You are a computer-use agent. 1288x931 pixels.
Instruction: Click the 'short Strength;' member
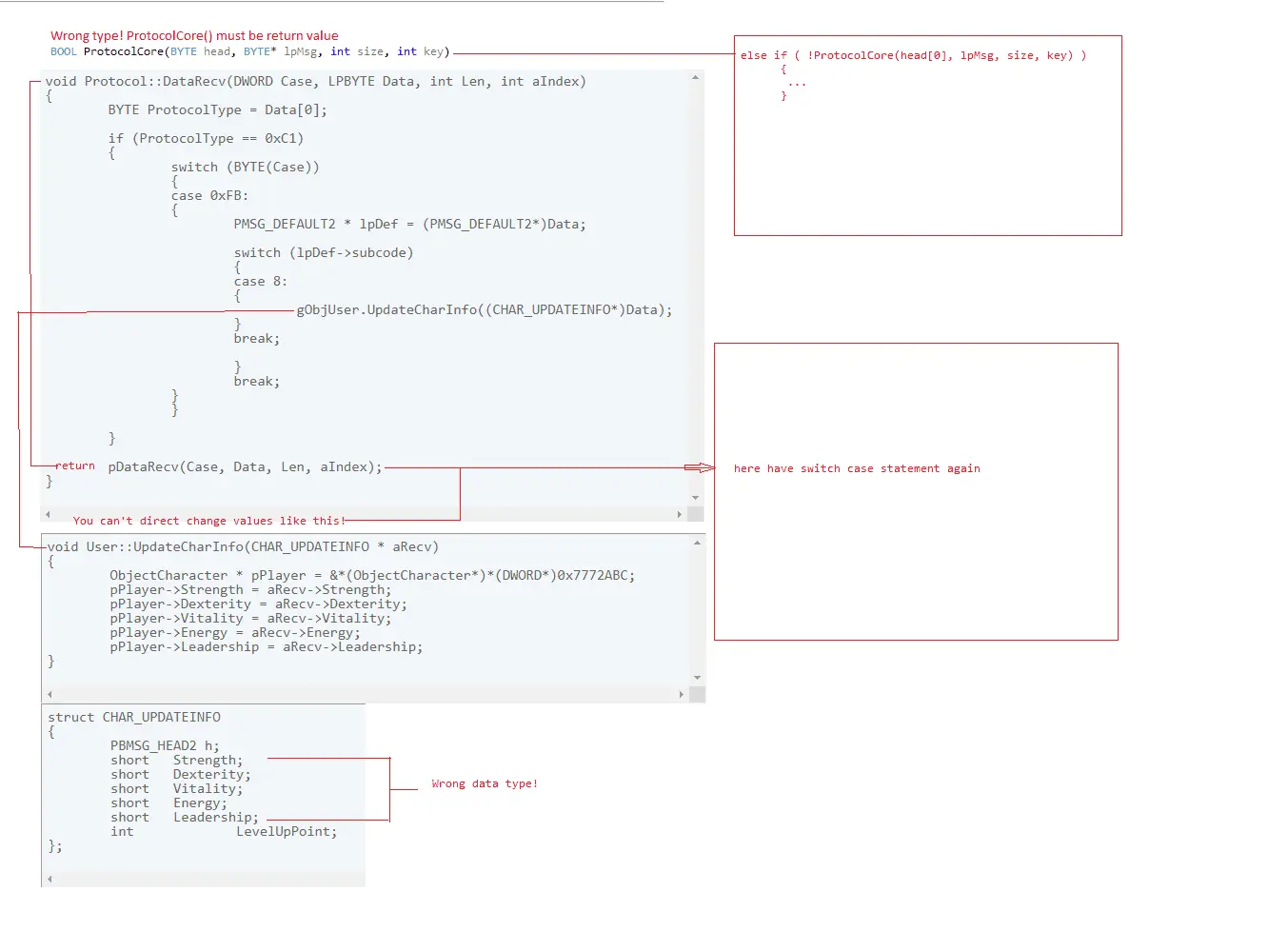176,761
